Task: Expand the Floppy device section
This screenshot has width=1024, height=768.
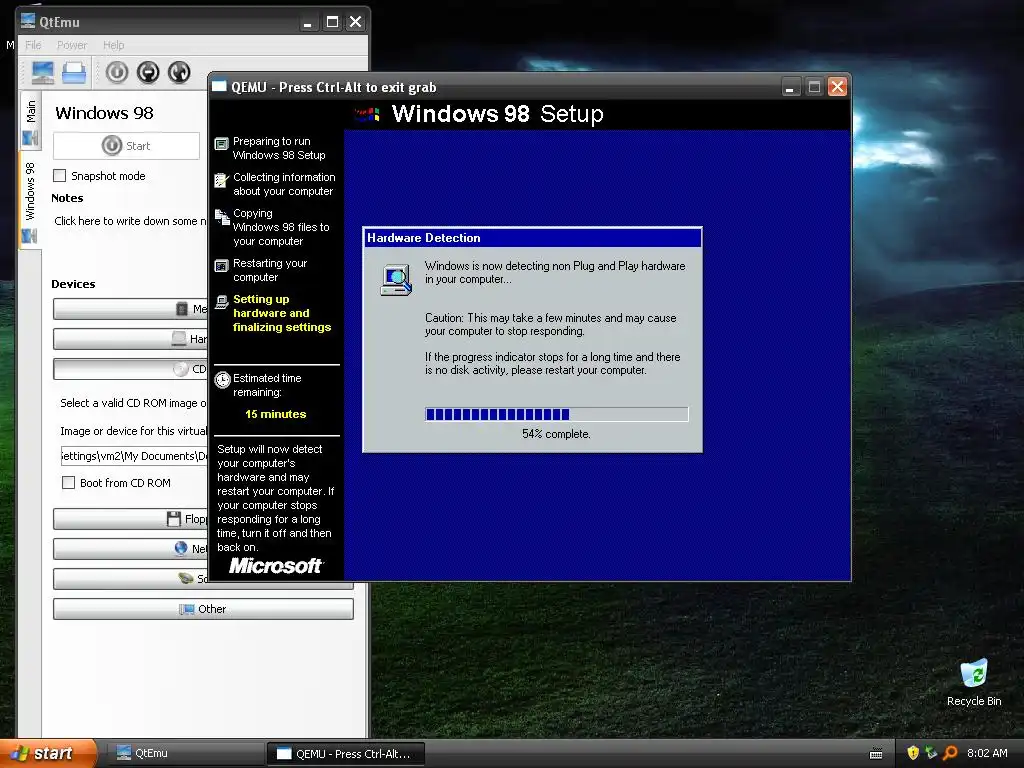Action: click(x=131, y=519)
